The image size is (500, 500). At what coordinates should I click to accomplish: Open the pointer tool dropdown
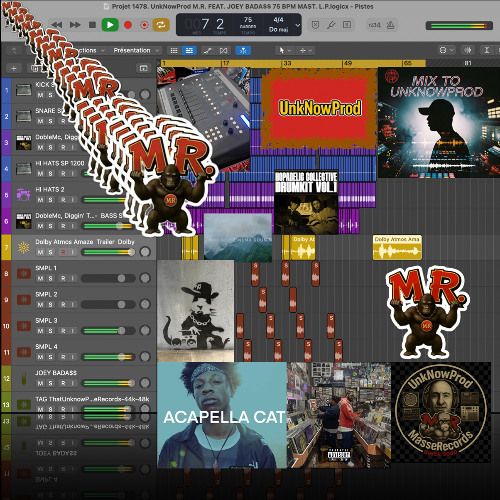click(285, 50)
